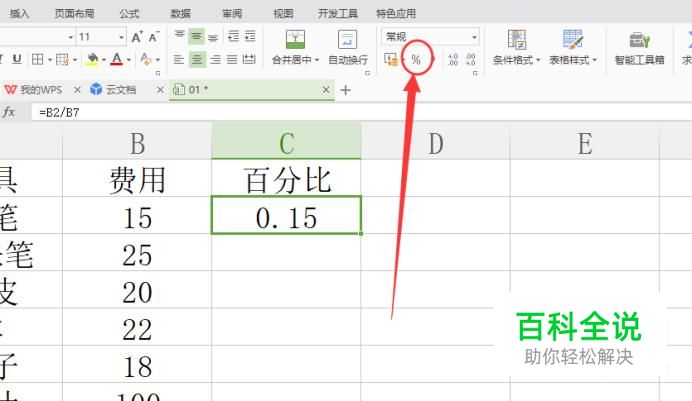Viewport: 692px width, 401px height.
Task: Expand the font size 11 dropdown
Action: (x=121, y=37)
